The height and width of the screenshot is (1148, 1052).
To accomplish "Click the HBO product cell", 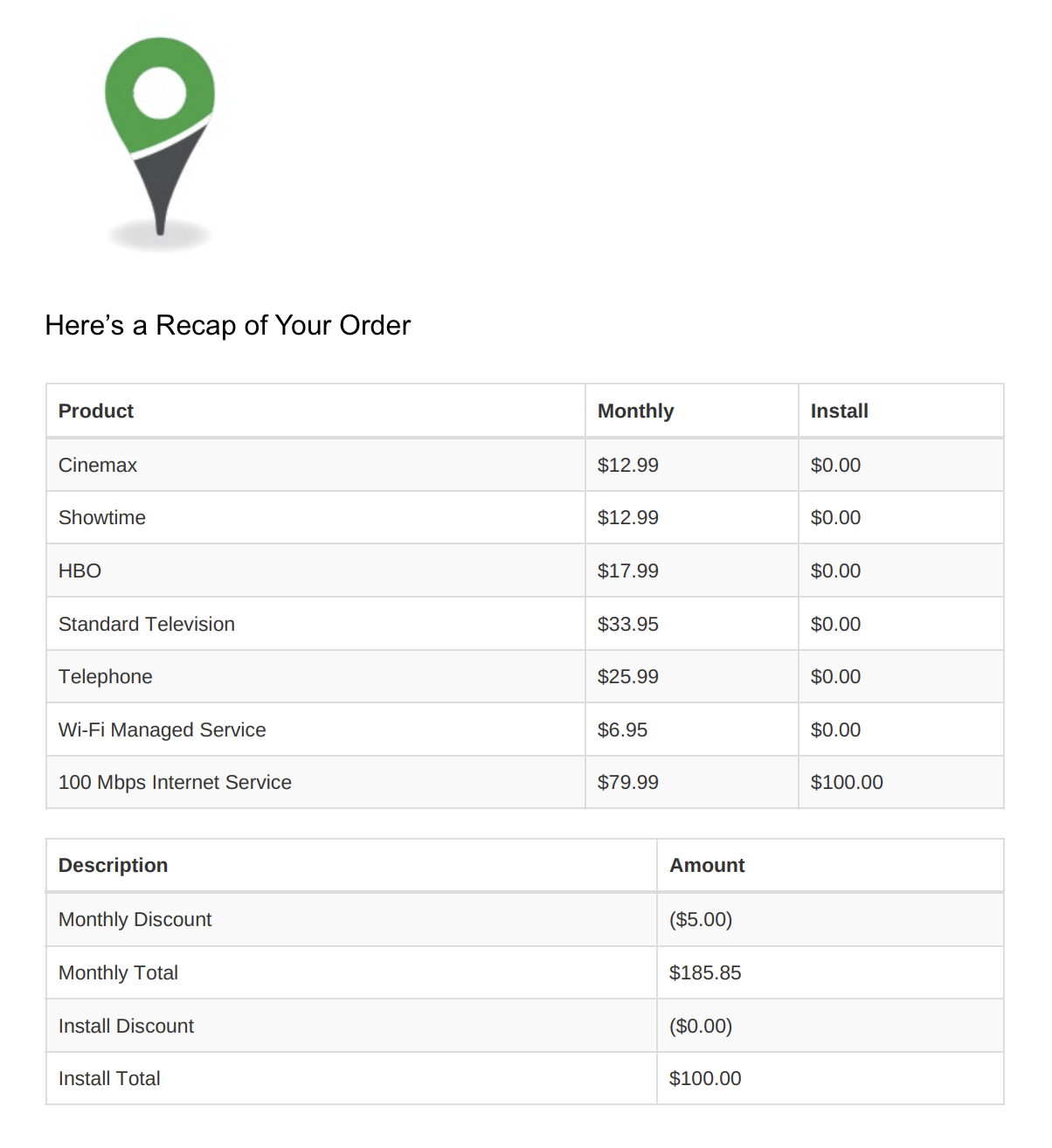I will pos(80,571).
